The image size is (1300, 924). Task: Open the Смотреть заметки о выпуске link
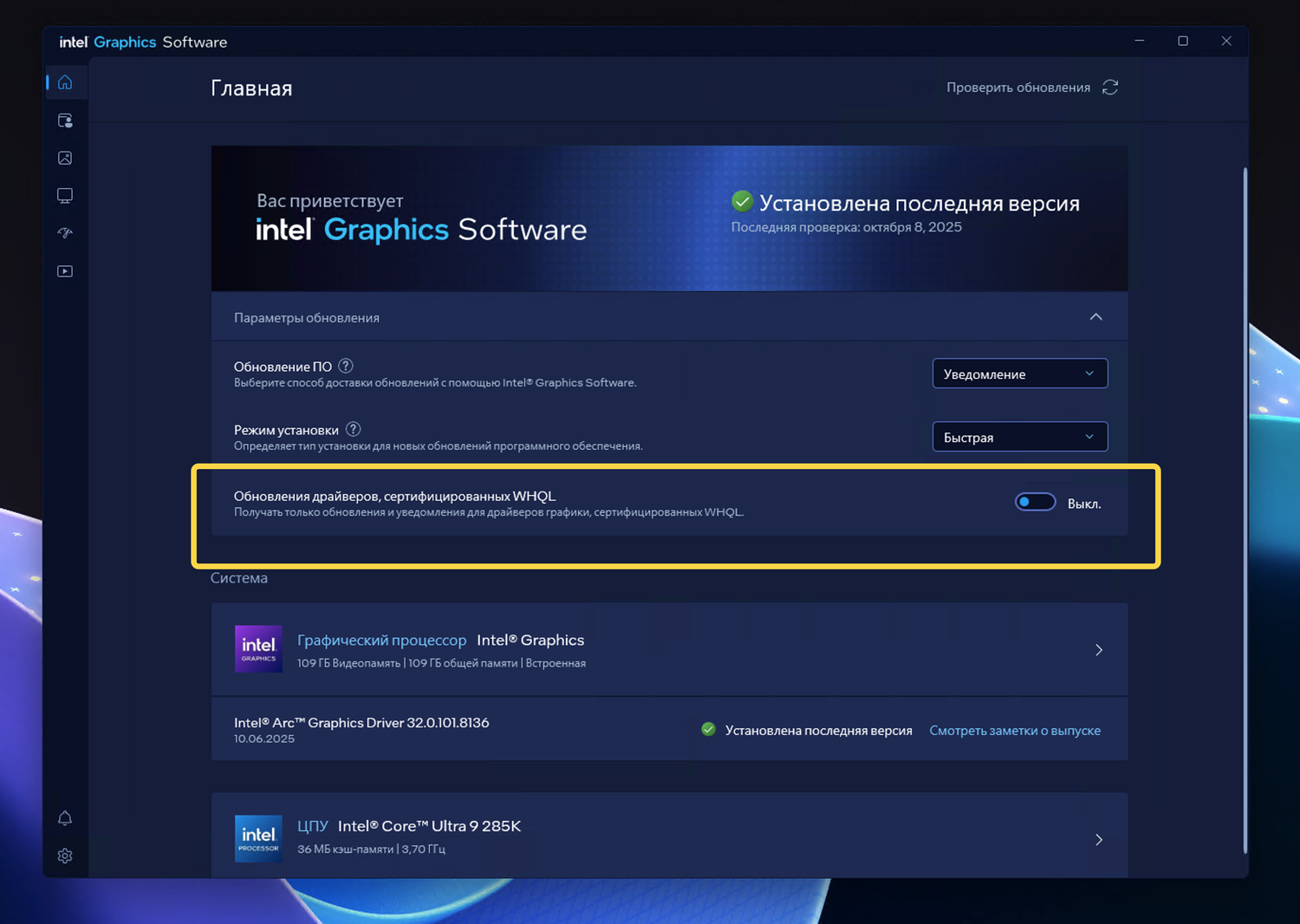point(1015,731)
